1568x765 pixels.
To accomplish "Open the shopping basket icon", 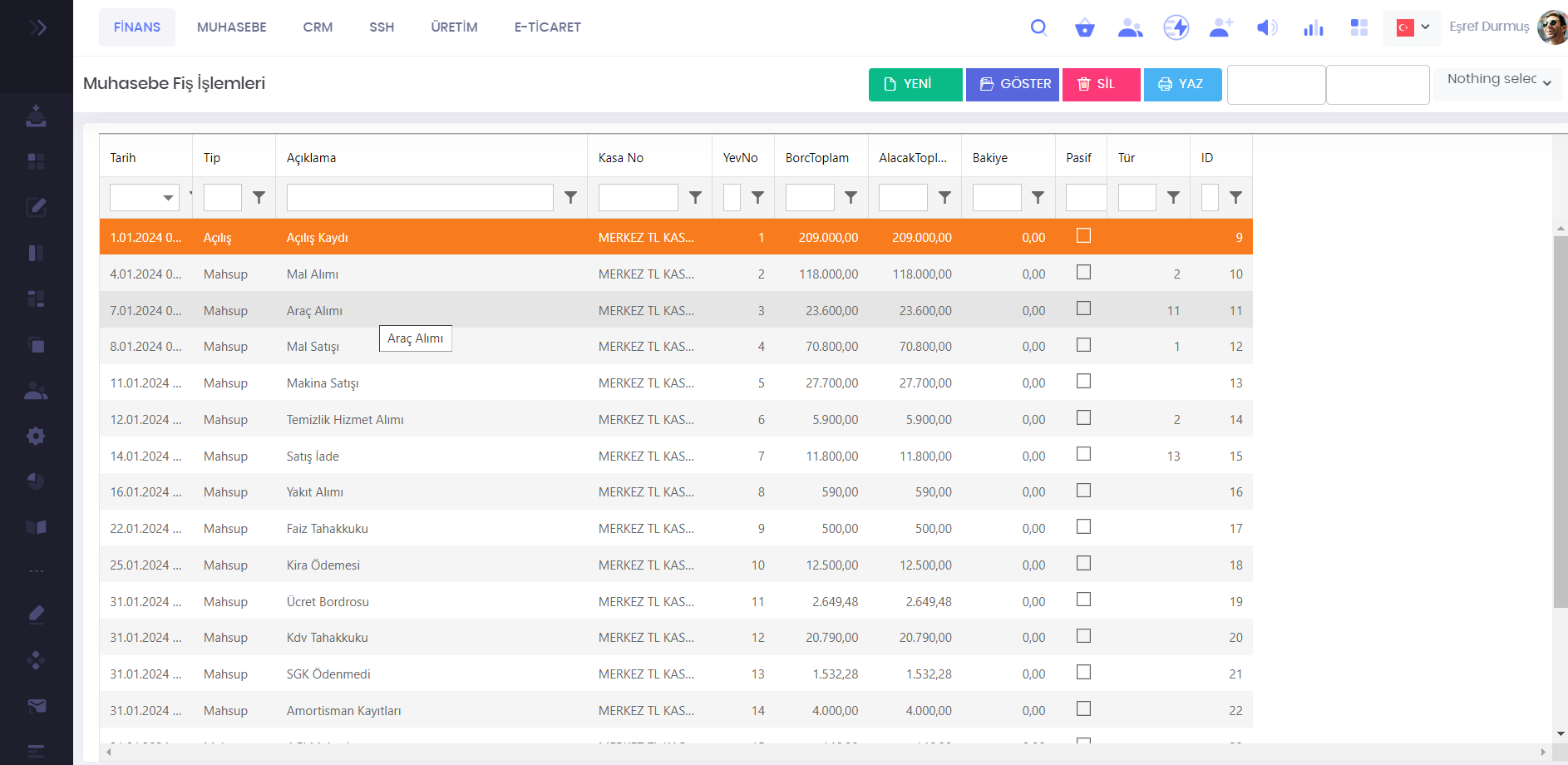I will point(1084,28).
